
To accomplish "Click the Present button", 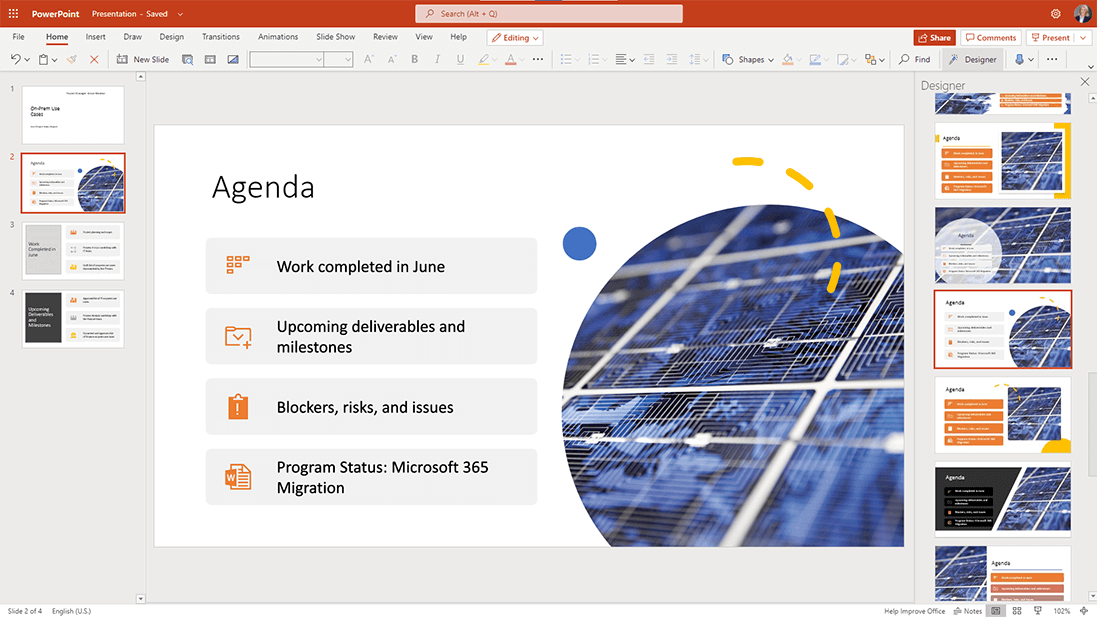I will (x=1052, y=37).
